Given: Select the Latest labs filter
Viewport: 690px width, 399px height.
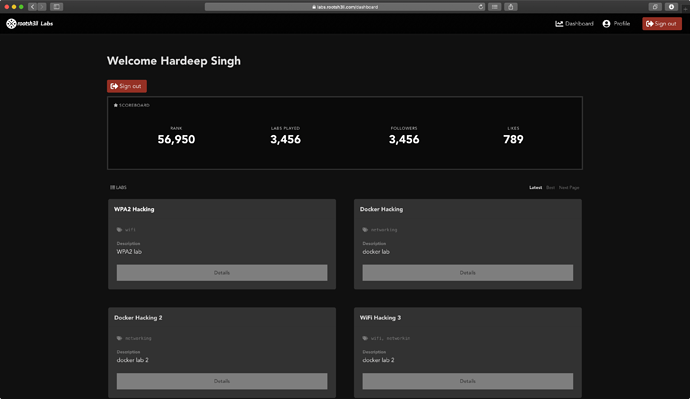Looking at the screenshot, I should 536,187.
